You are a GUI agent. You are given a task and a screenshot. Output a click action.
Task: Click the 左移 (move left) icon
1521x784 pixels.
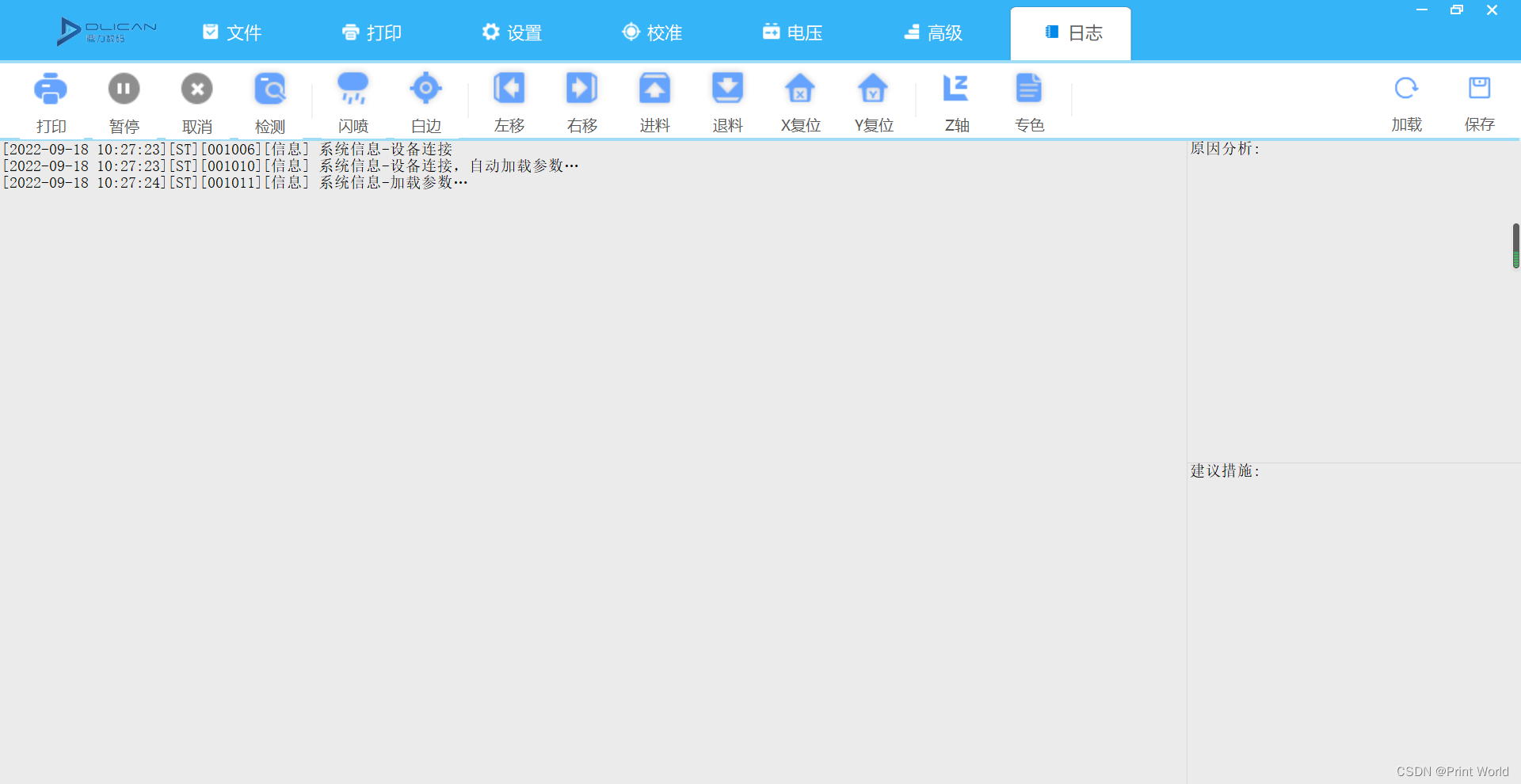coord(508,101)
